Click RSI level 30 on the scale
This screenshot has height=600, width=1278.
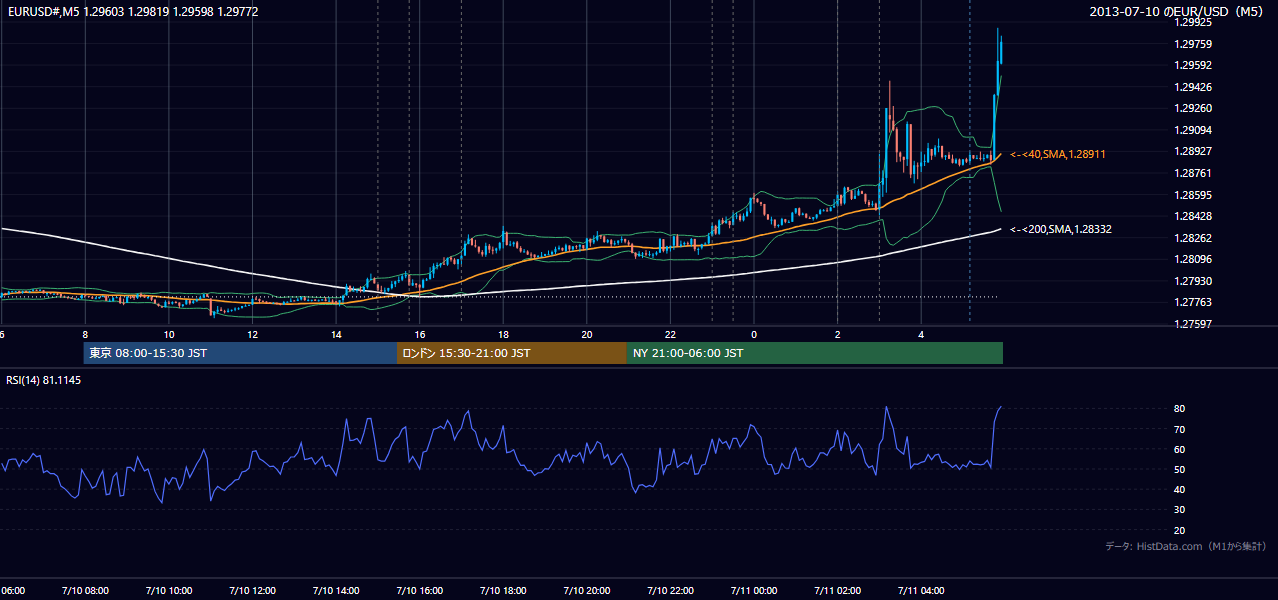[1179, 509]
